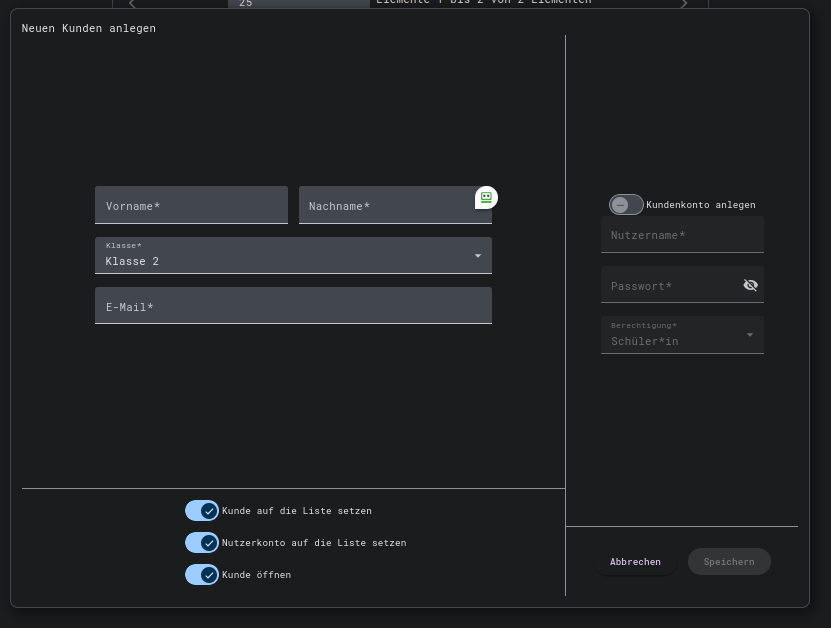Click the Berechtigung dropdown arrow
831x628 pixels.
point(750,335)
